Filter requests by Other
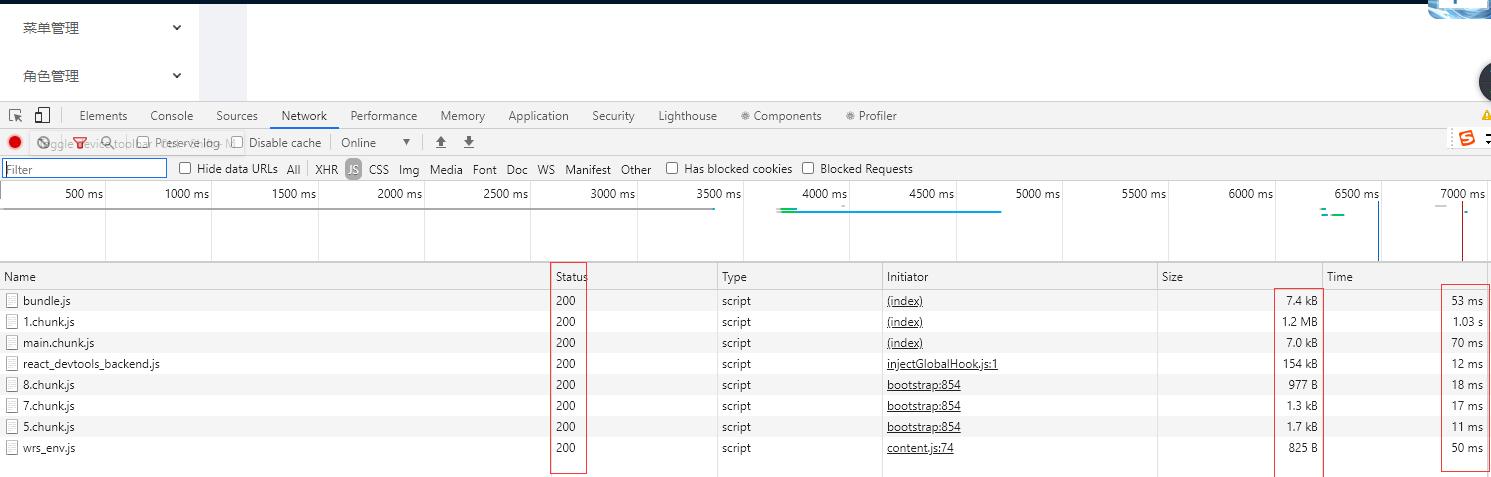The width and height of the screenshot is (1491, 477). coord(636,169)
